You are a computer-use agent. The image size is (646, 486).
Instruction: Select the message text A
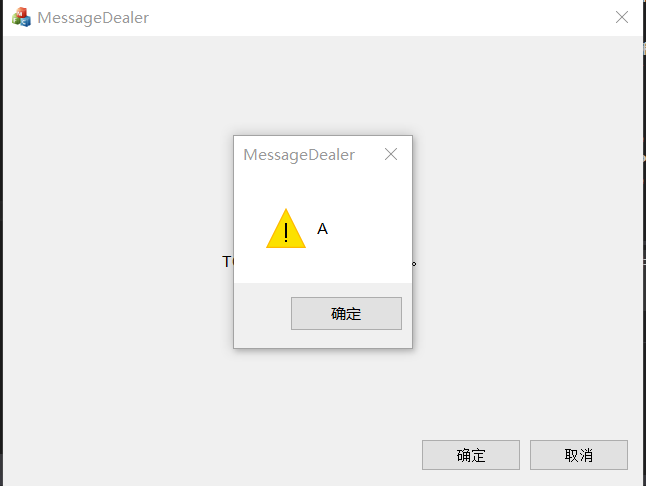tap(322, 229)
